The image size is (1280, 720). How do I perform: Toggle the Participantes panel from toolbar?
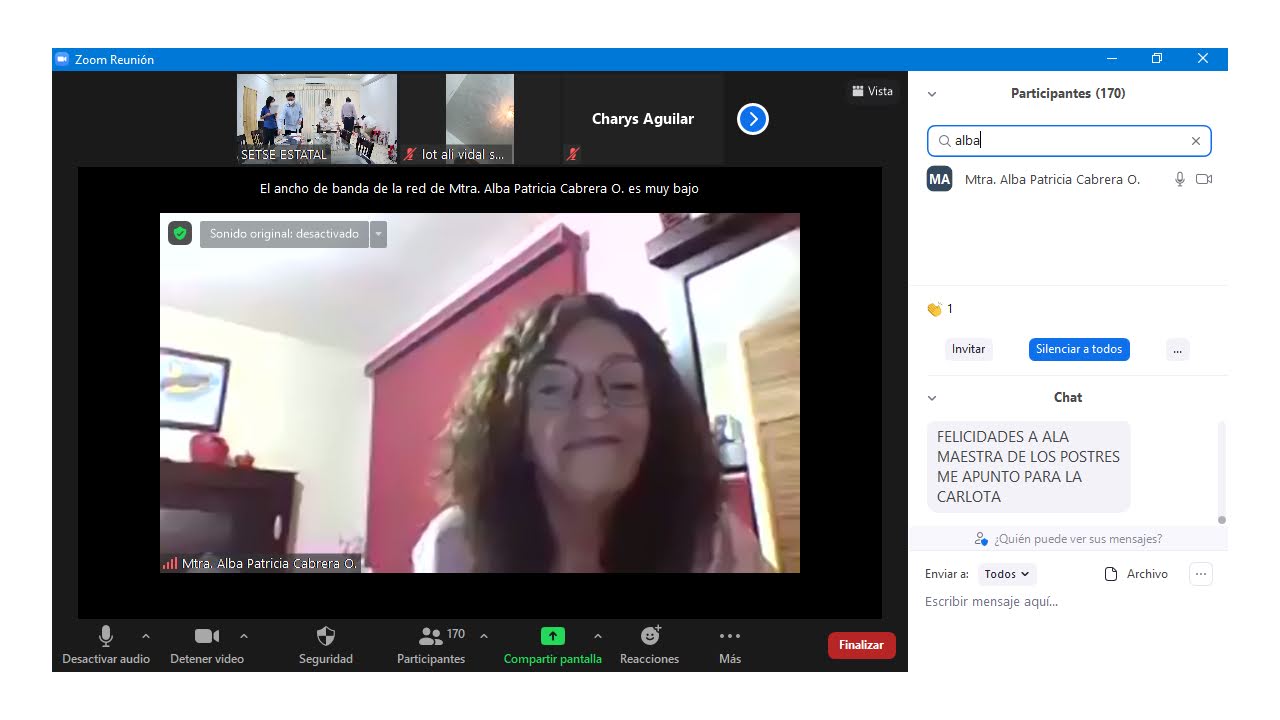click(431, 645)
